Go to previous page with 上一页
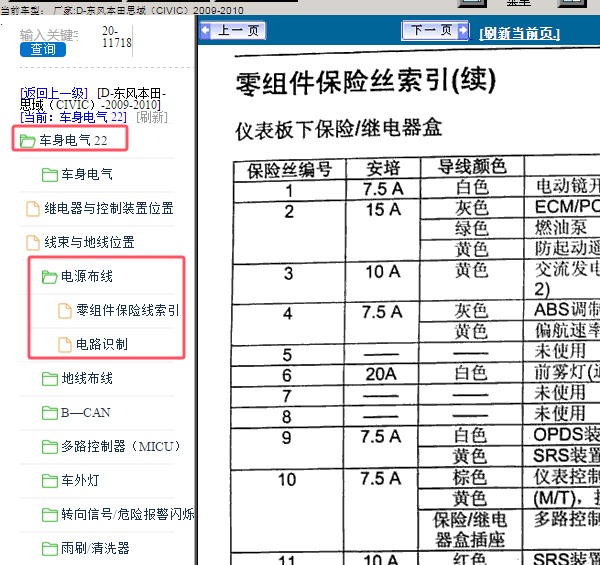Screen dimensions: 600x565 tap(233, 30)
